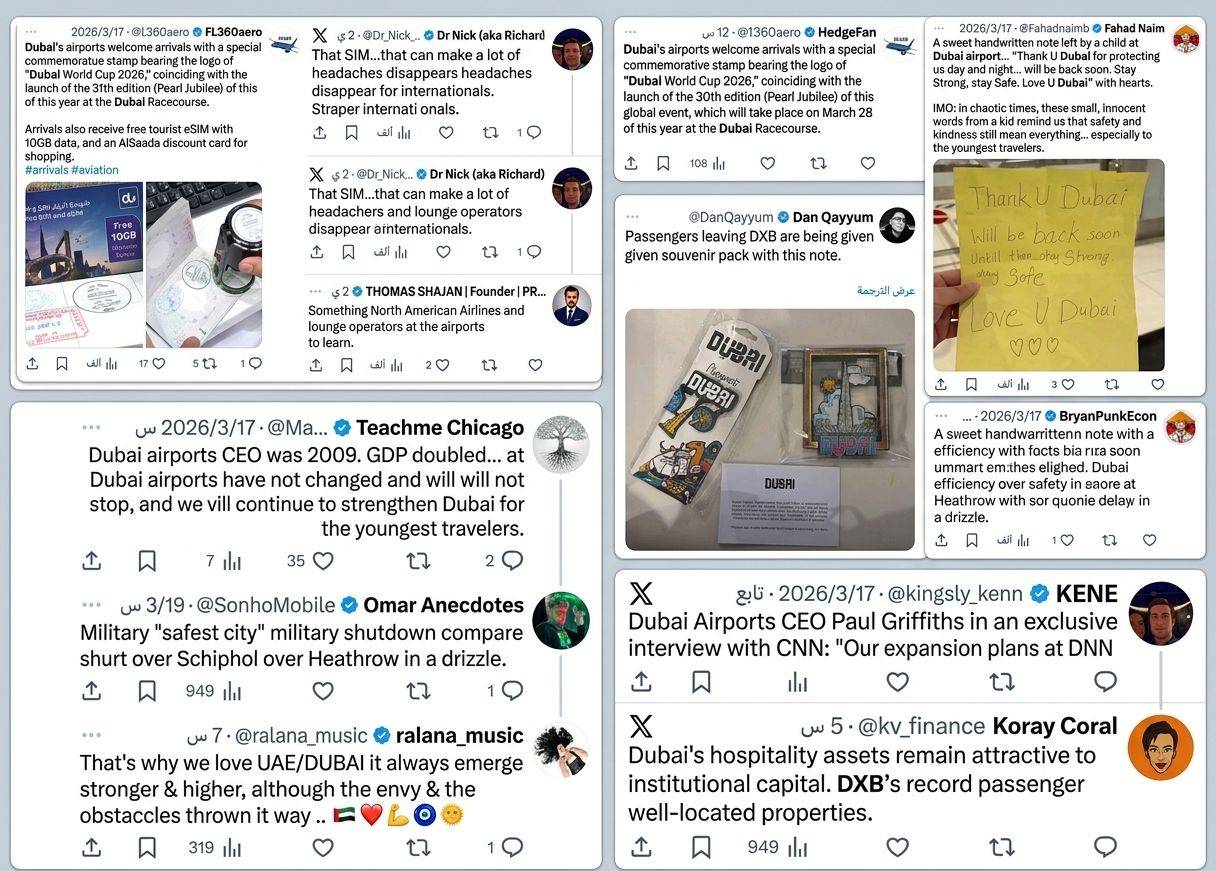Click the #arrivals hashtag link
1216x871 pixels.
(46, 171)
